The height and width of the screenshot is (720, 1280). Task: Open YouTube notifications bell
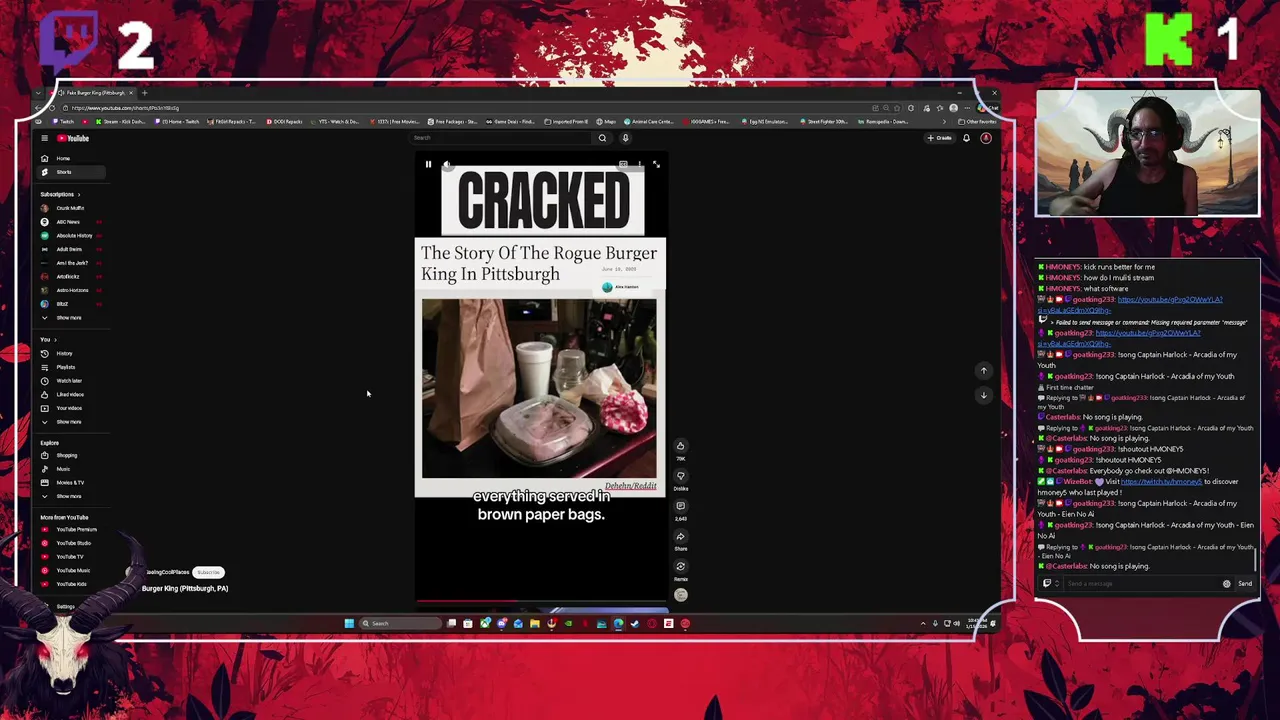pos(966,138)
